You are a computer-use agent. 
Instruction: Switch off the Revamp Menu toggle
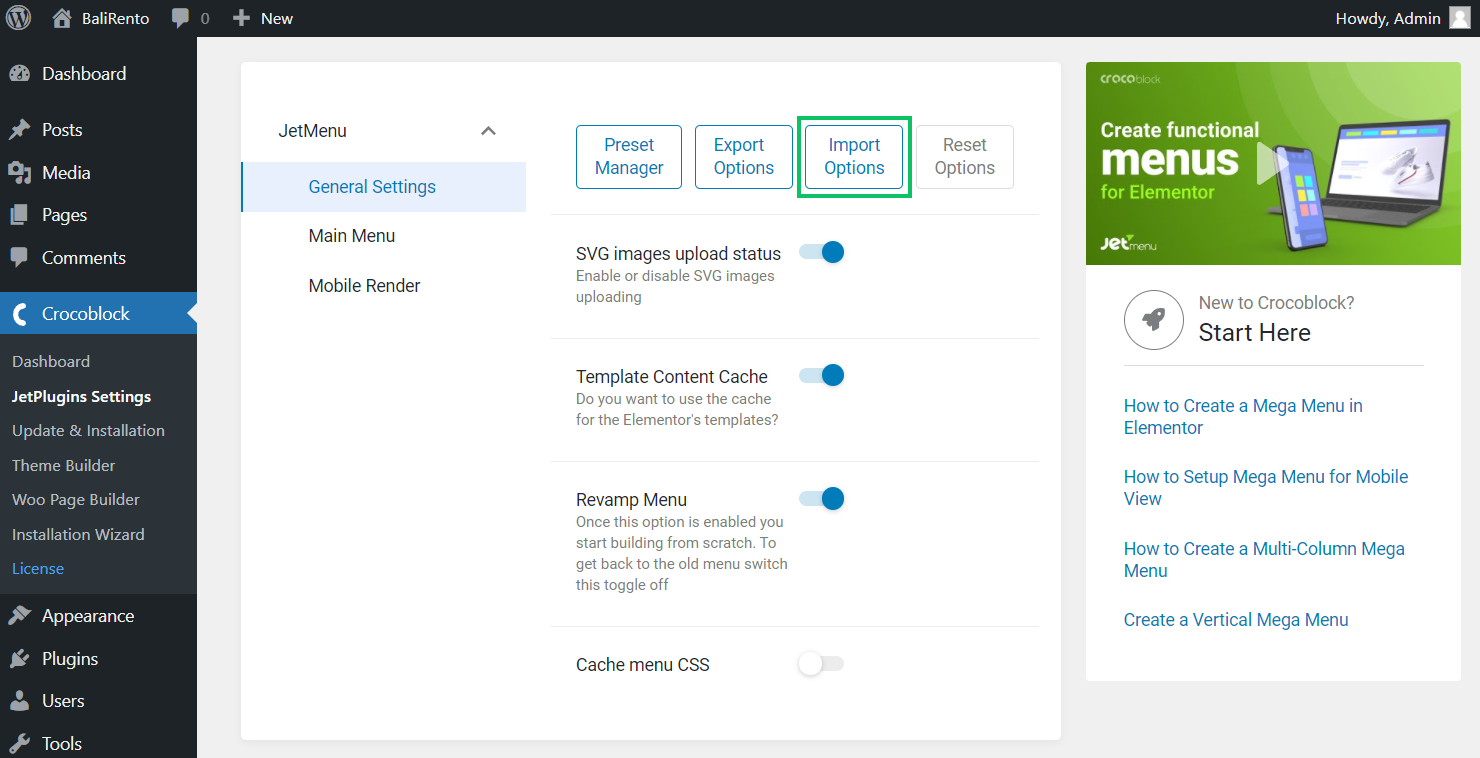[x=822, y=499]
